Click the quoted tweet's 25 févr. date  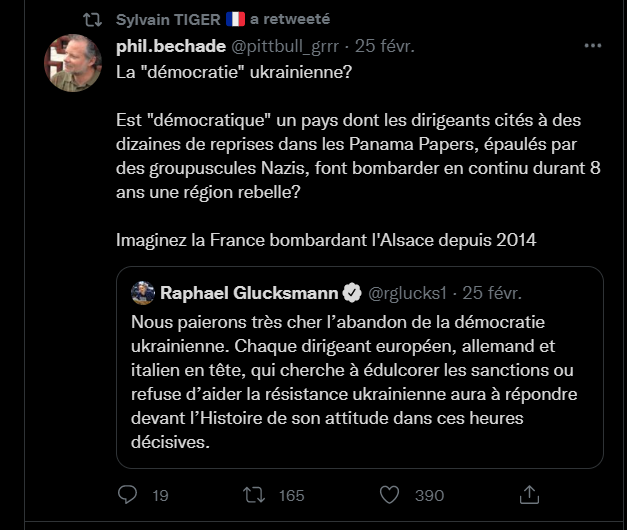491,293
